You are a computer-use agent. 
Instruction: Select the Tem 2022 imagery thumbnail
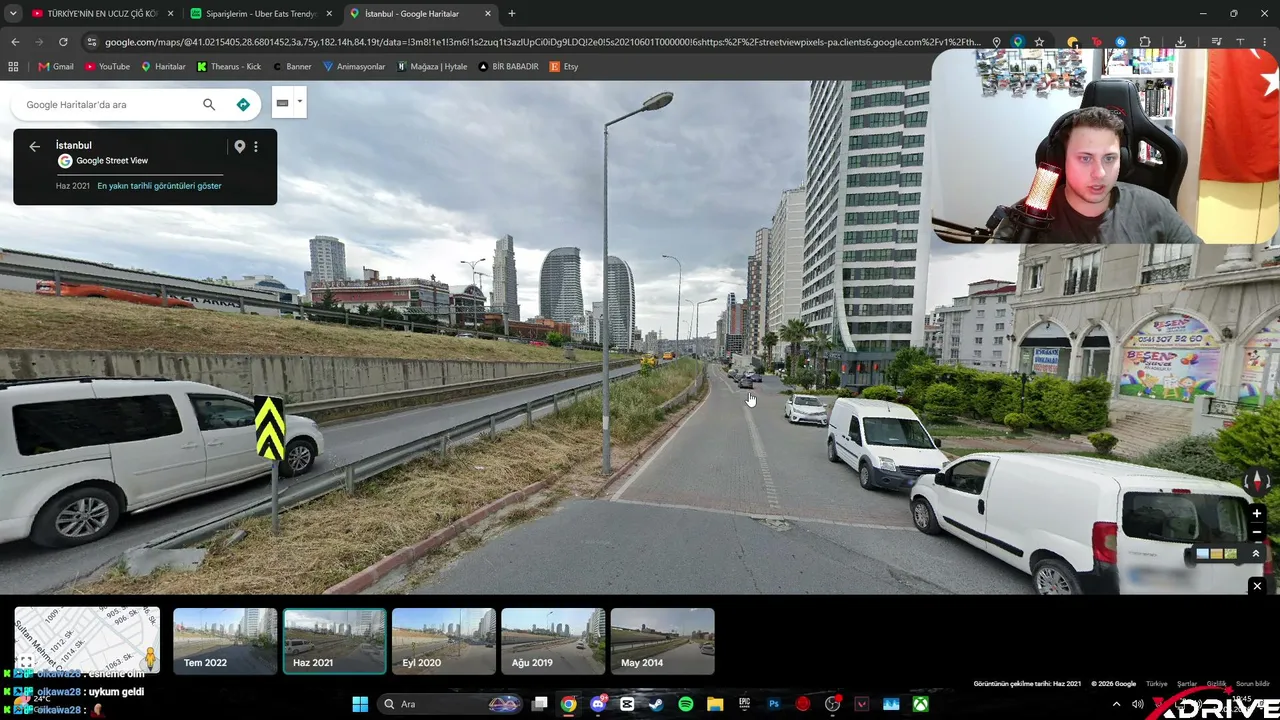click(225, 641)
